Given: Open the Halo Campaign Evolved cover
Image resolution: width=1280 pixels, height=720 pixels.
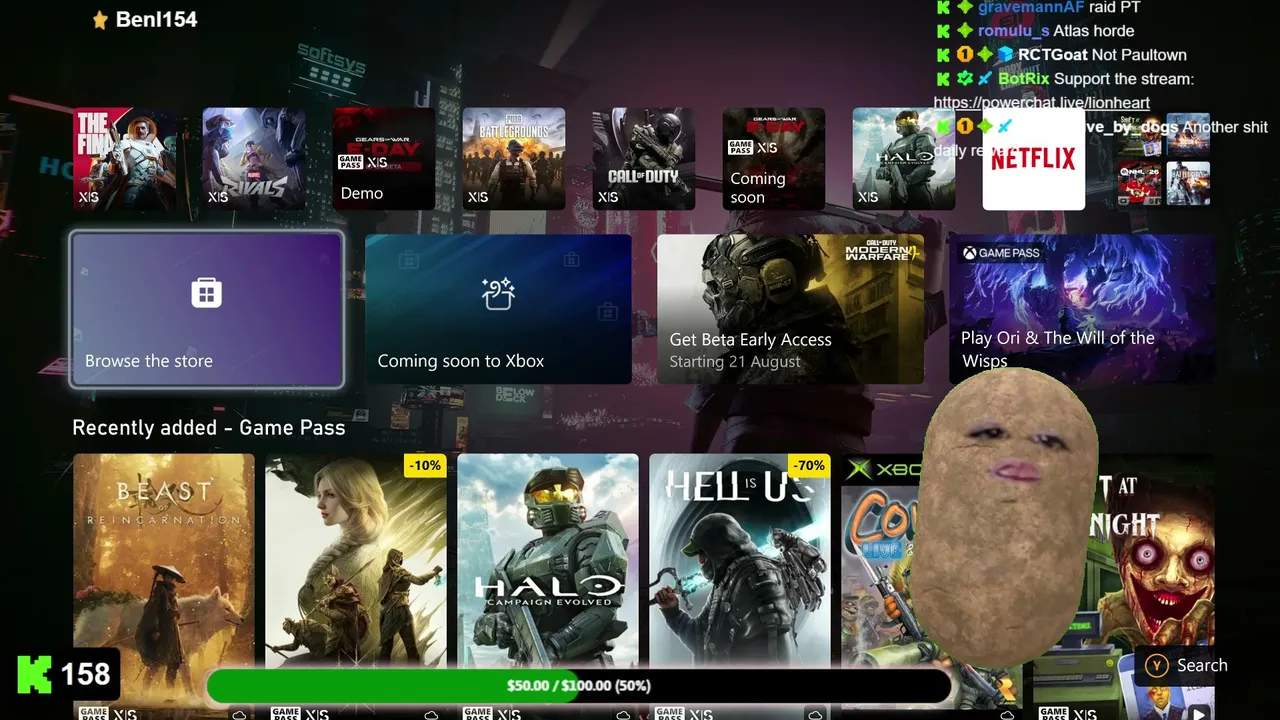Looking at the screenshot, I should [x=548, y=587].
